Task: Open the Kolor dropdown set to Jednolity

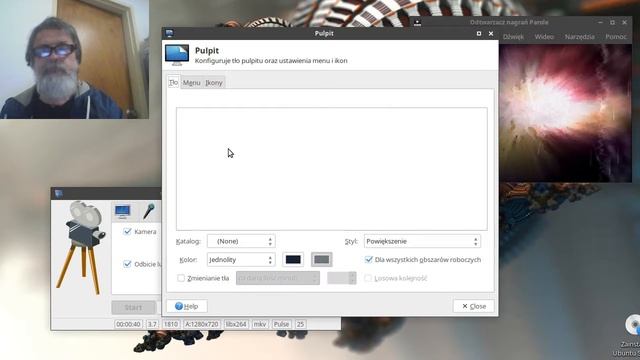Action: (241, 260)
